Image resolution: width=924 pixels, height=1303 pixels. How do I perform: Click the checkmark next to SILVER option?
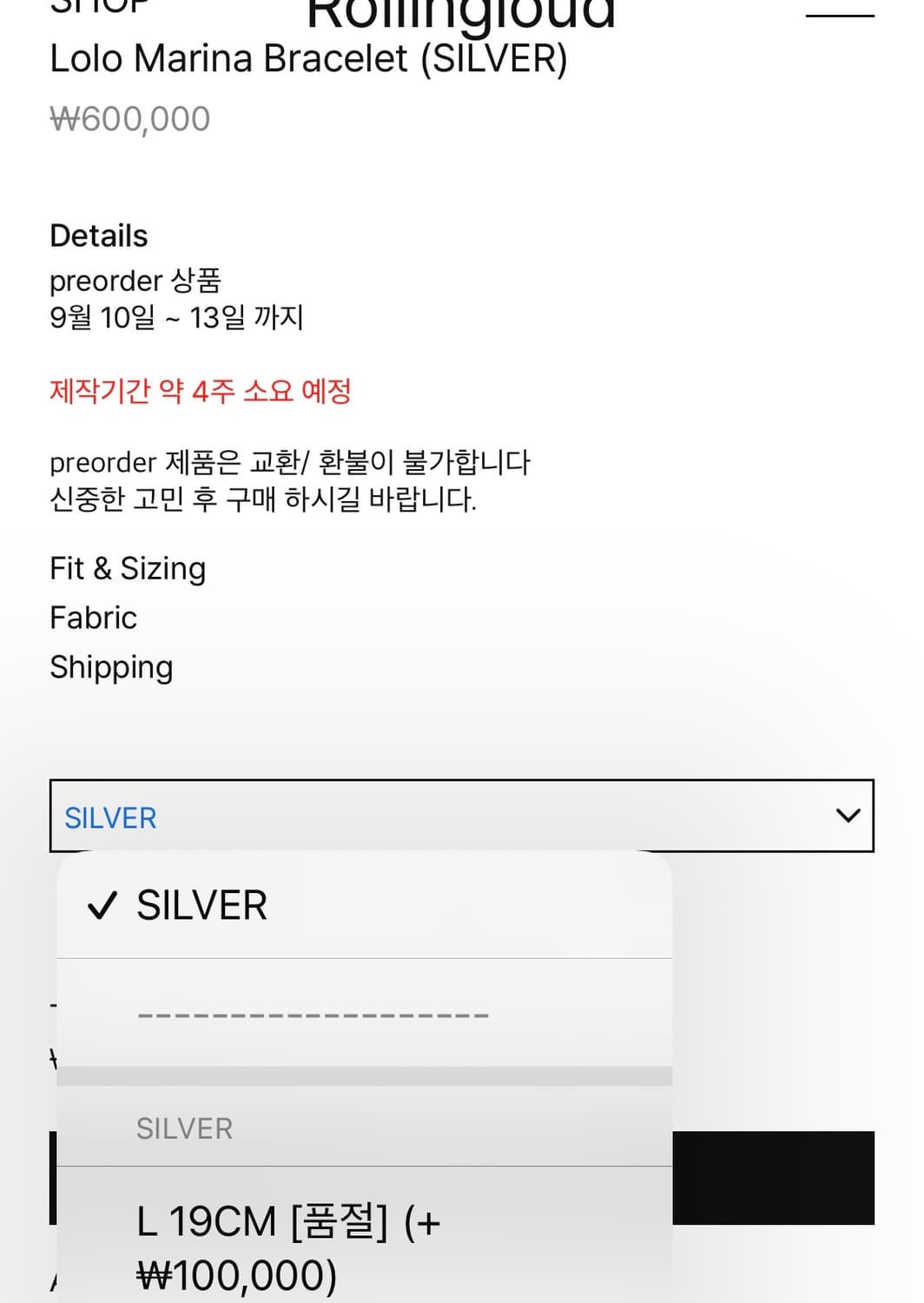coord(102,905)
